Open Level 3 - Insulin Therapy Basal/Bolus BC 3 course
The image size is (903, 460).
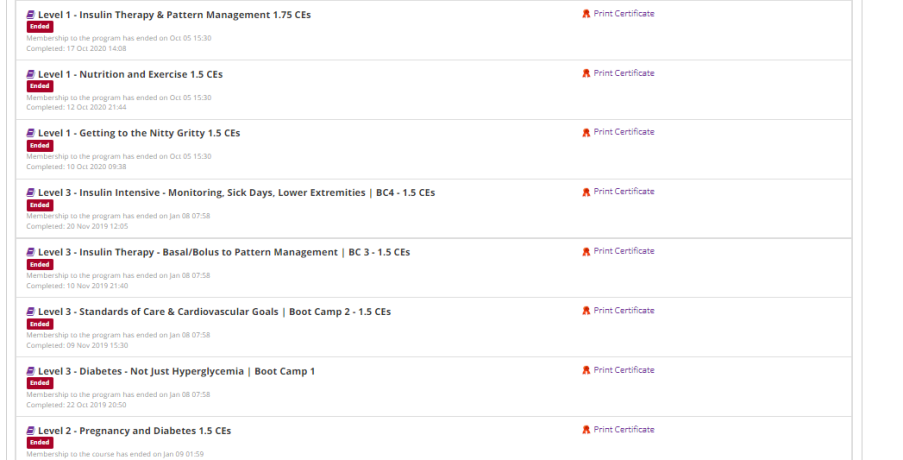(x=223, y=252)
